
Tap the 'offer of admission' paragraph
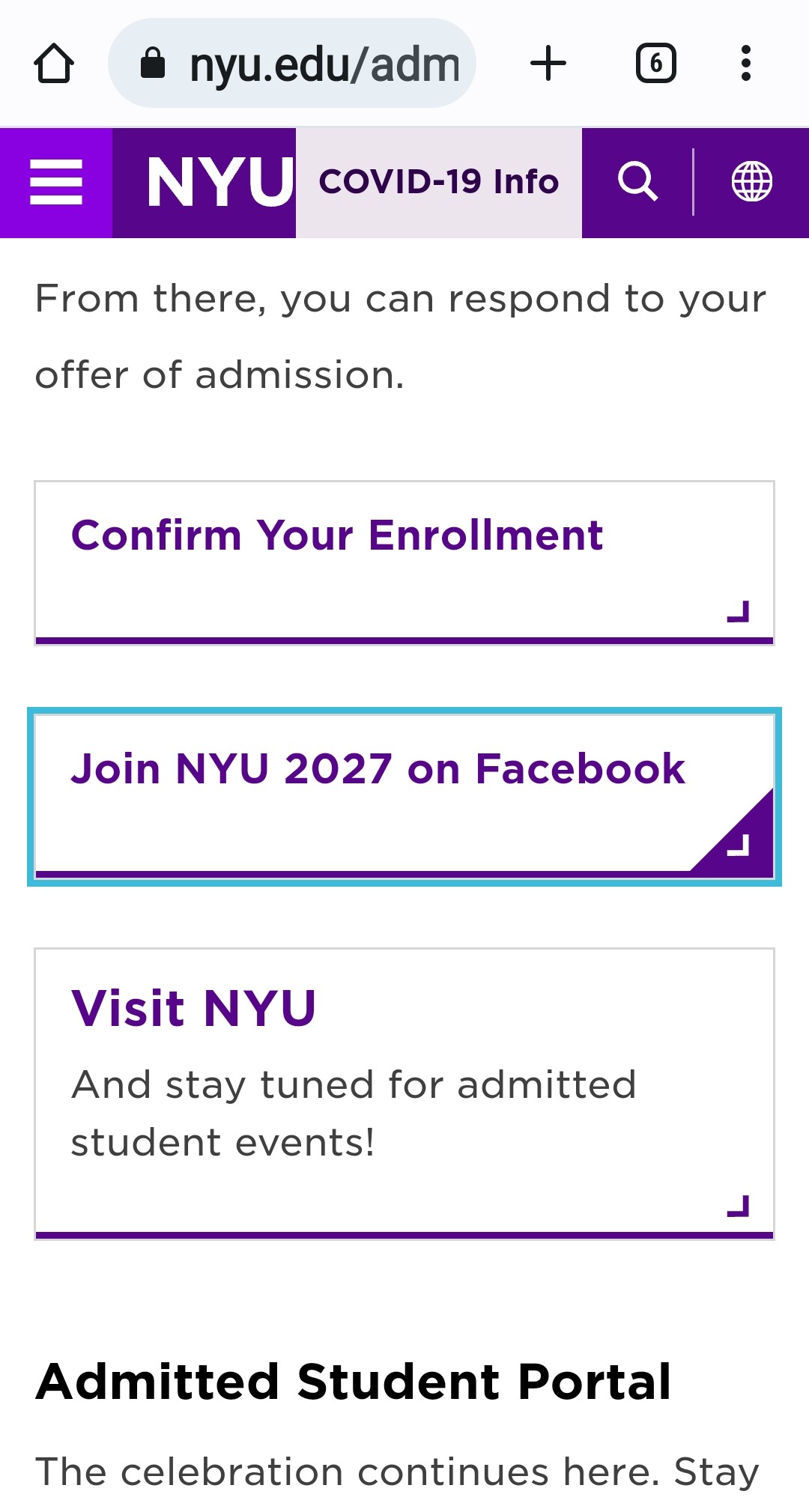coord(219,374)
